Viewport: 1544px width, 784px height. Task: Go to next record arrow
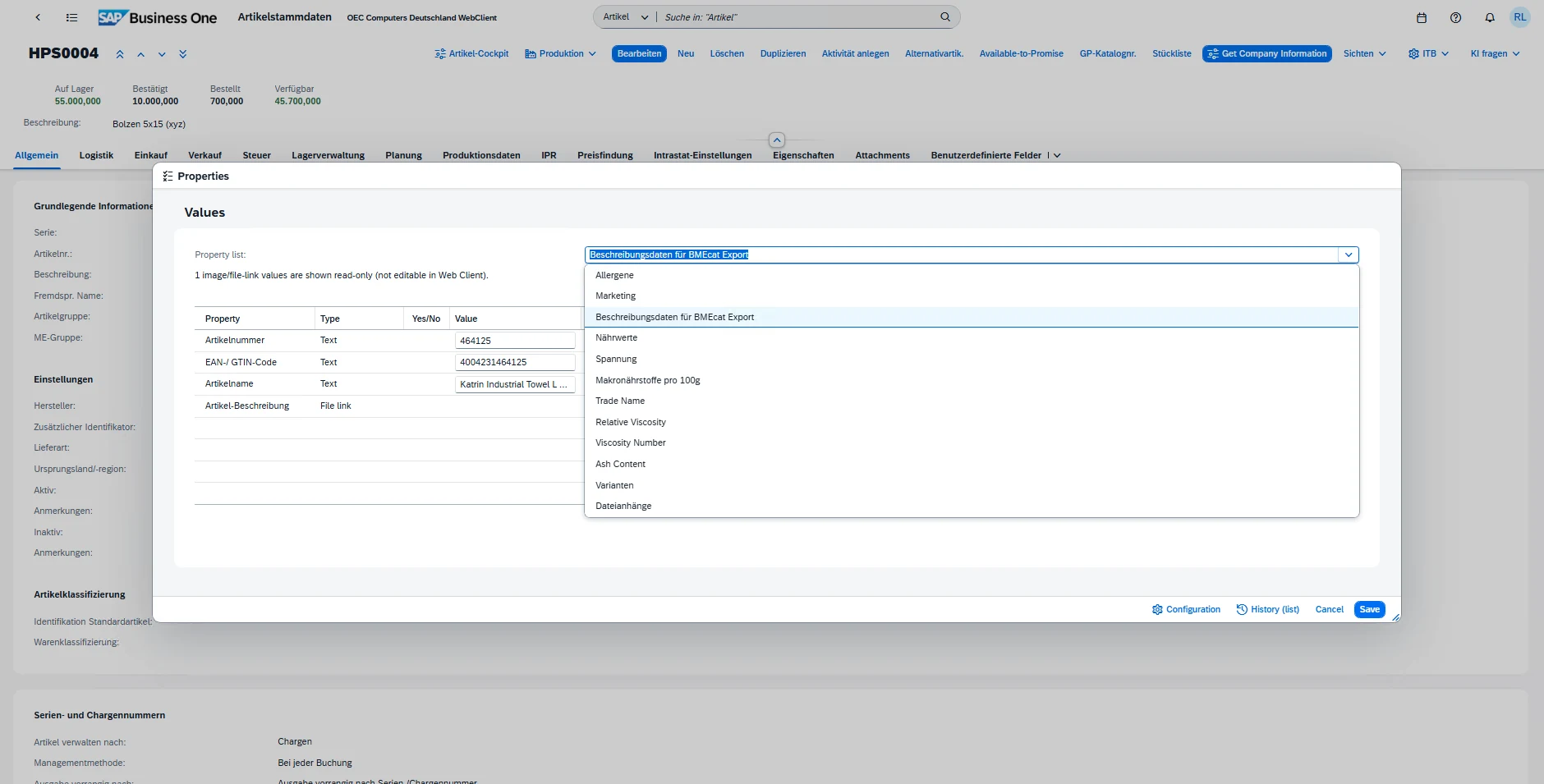[162, 54]
